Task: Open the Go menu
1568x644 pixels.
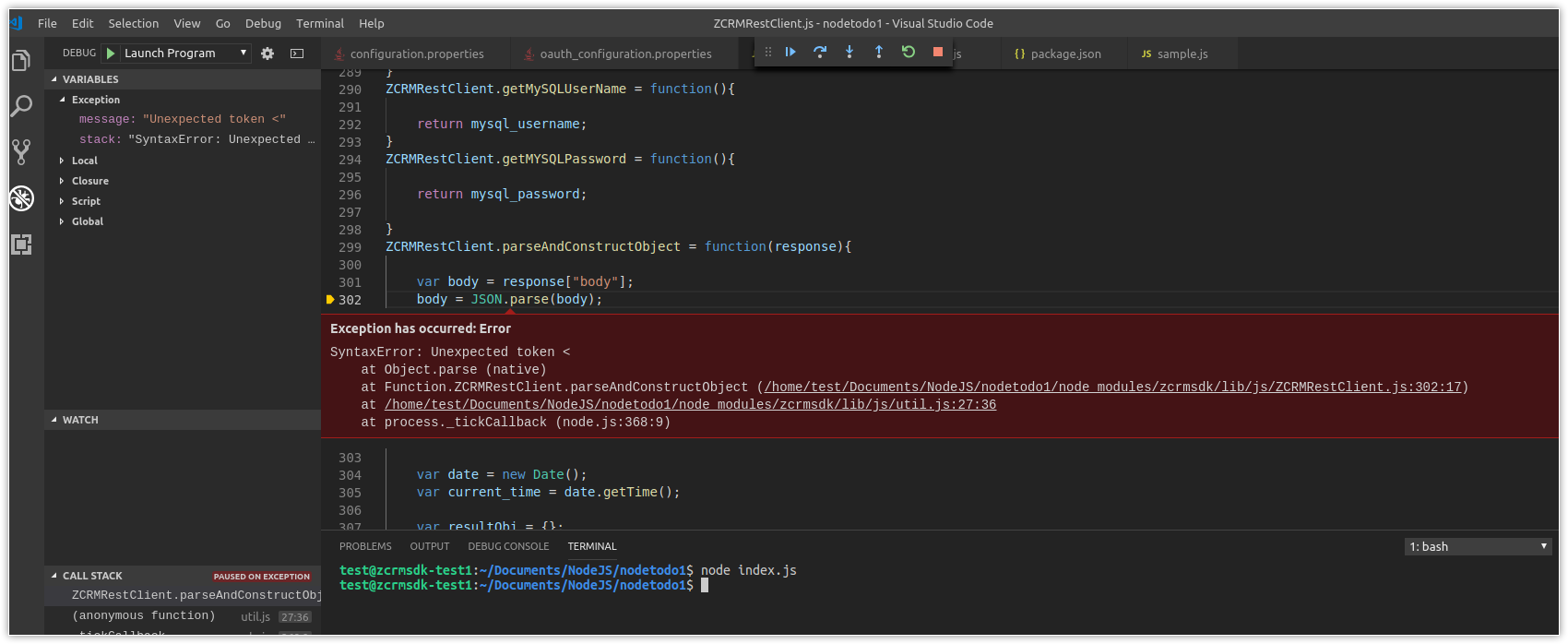Action: (223, 23)
